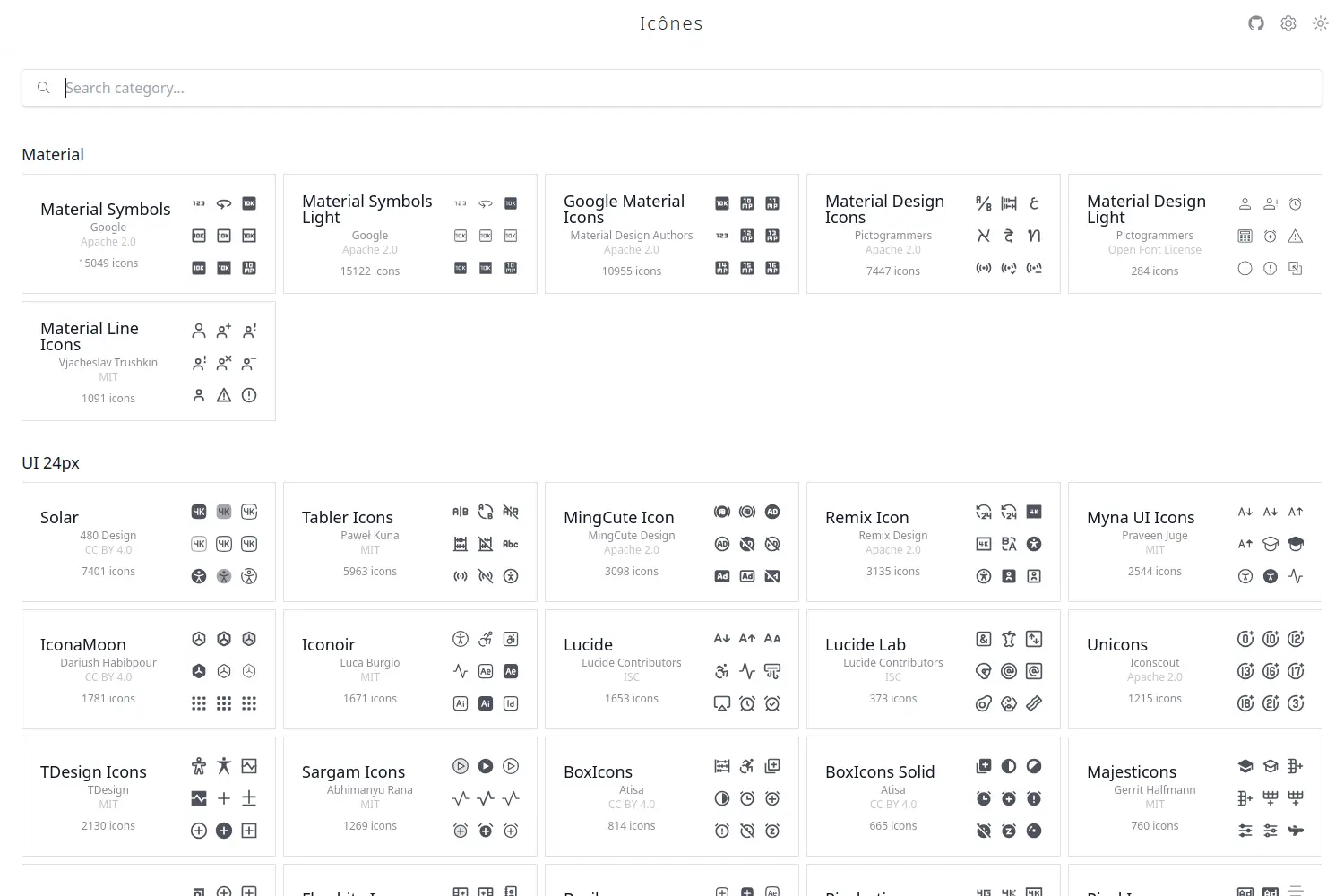
Task: Click the half-circle contrast icon in BoxIcons card
Action: pyautogui.click(x=722, y=798)
